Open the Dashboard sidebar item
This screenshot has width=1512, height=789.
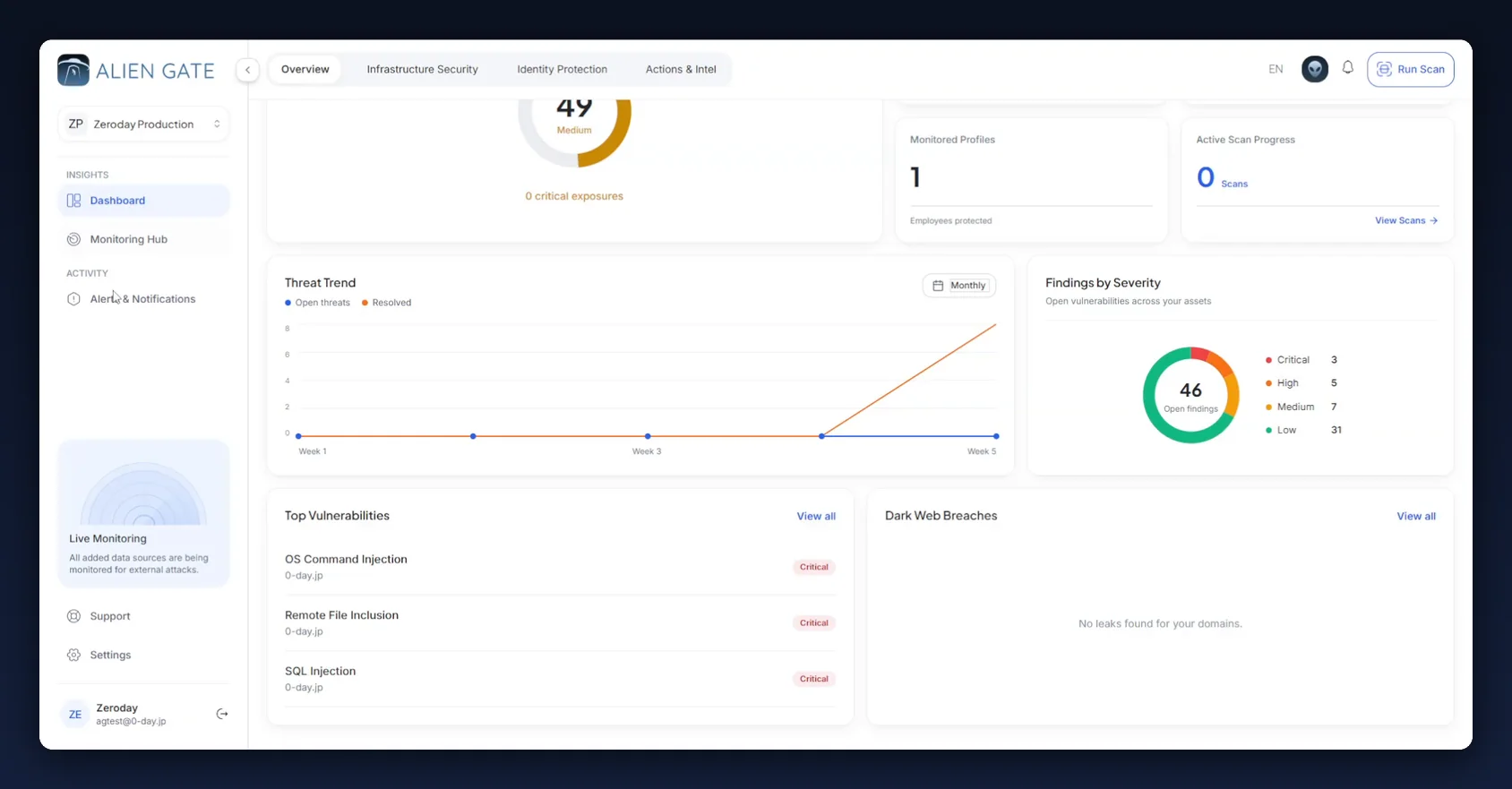[x=143, y=201]
